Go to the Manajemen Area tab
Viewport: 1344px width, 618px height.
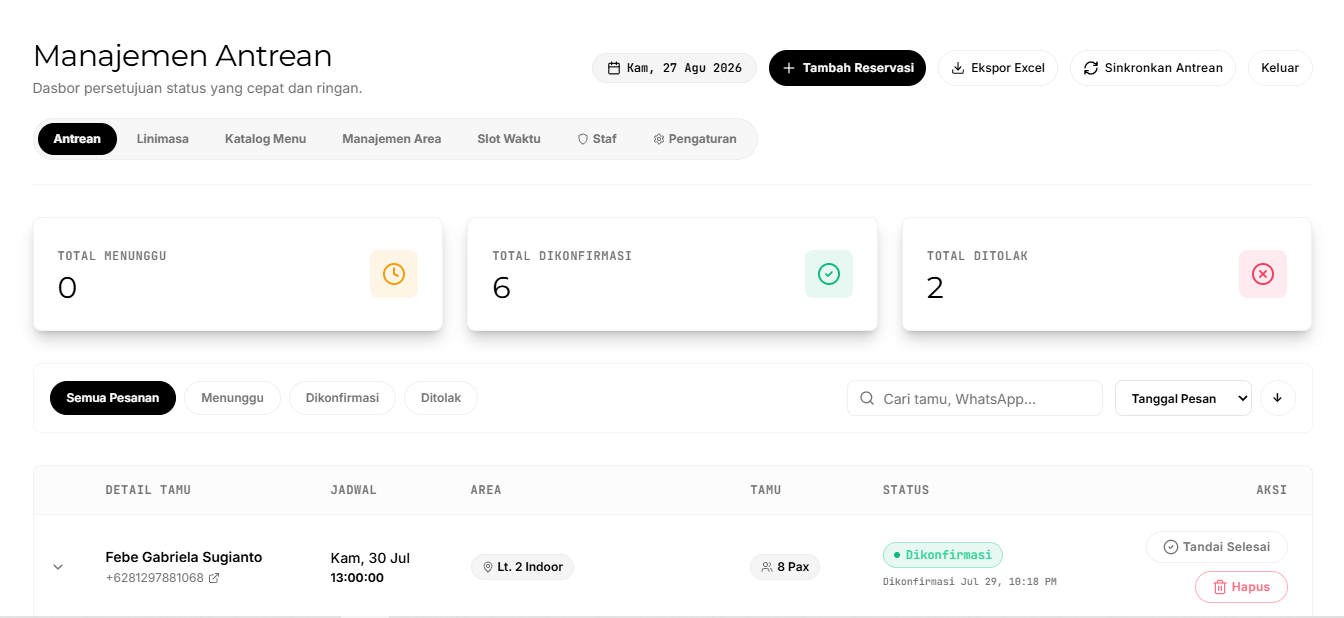[391, 139]
